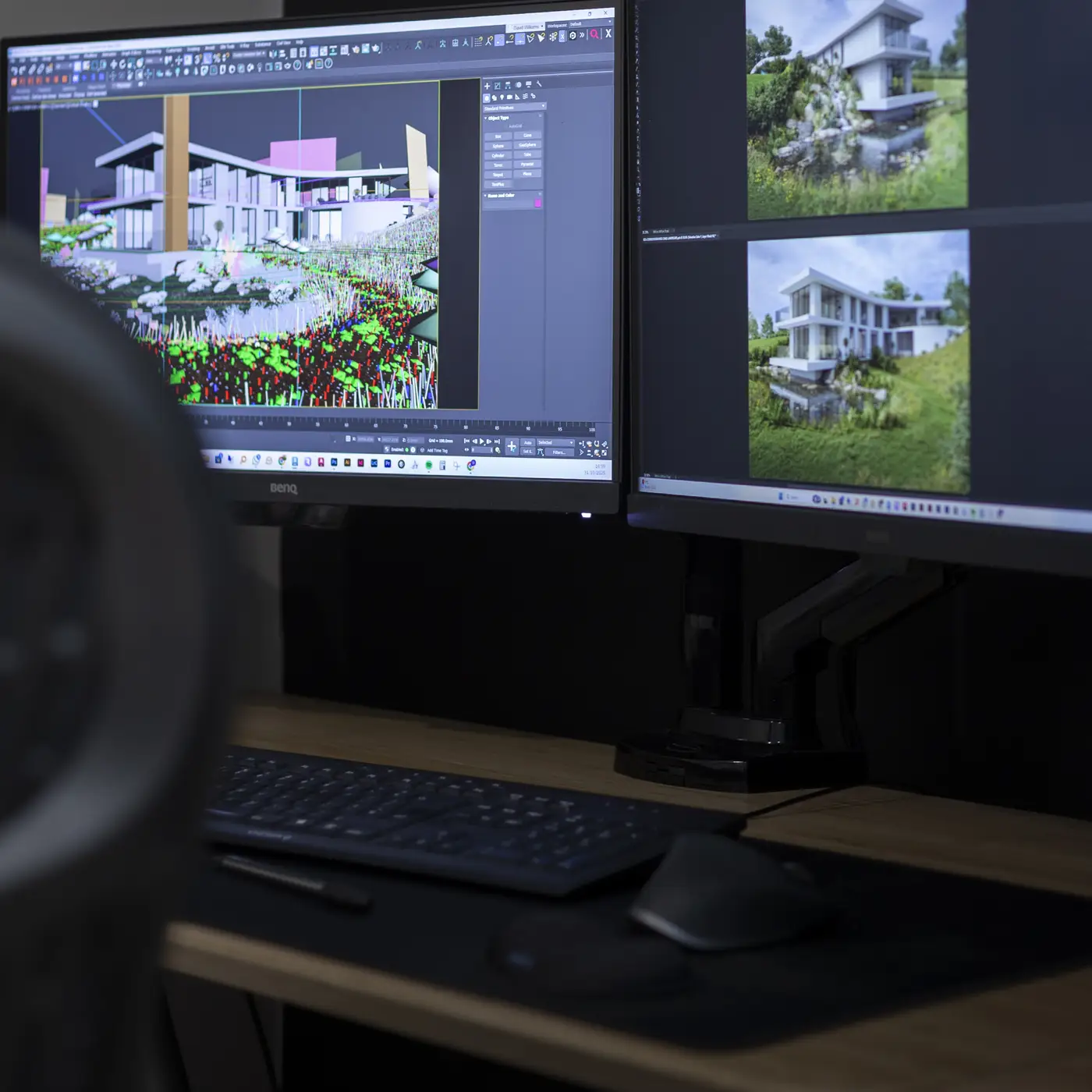The width and height of the screenshot is (1092, 1092).
Task: Select the Geometry category icon
Action: click(x=487, y=98)
